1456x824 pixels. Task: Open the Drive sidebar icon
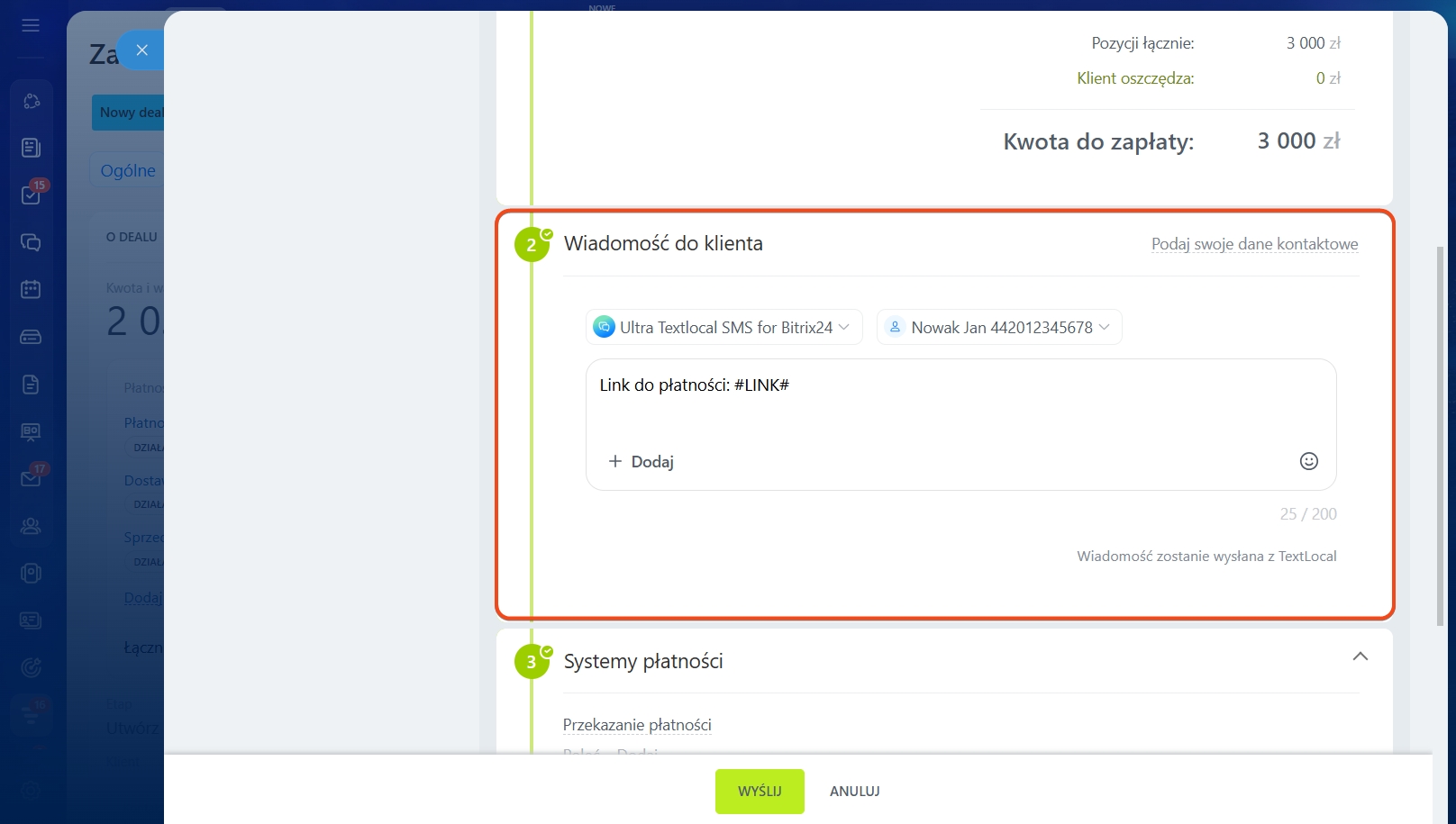click(x=31, y=337)
